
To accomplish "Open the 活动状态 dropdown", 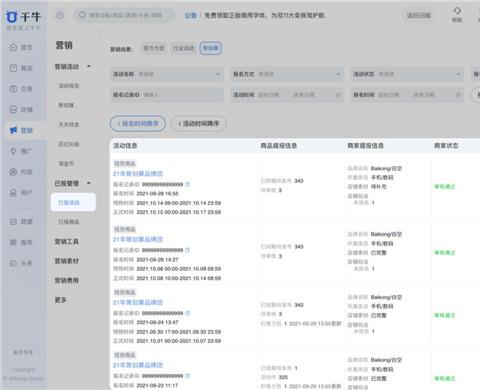I will (407, 74).
